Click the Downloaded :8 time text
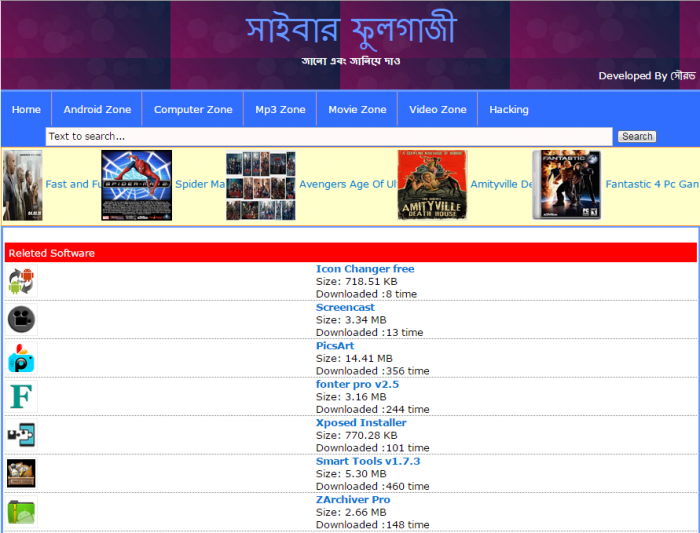 (x=366, y=294)
